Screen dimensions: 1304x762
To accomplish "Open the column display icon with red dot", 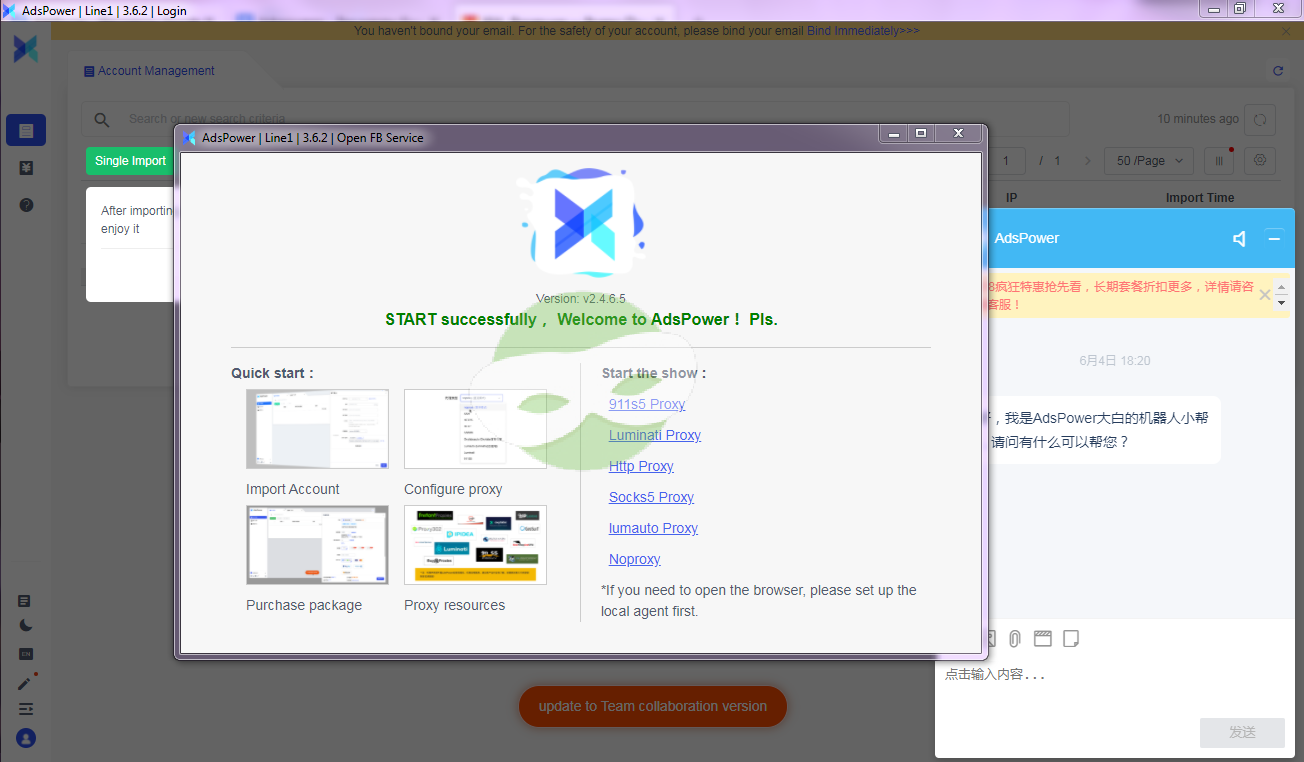I will pyautogui.click(x=1219, y=160).
